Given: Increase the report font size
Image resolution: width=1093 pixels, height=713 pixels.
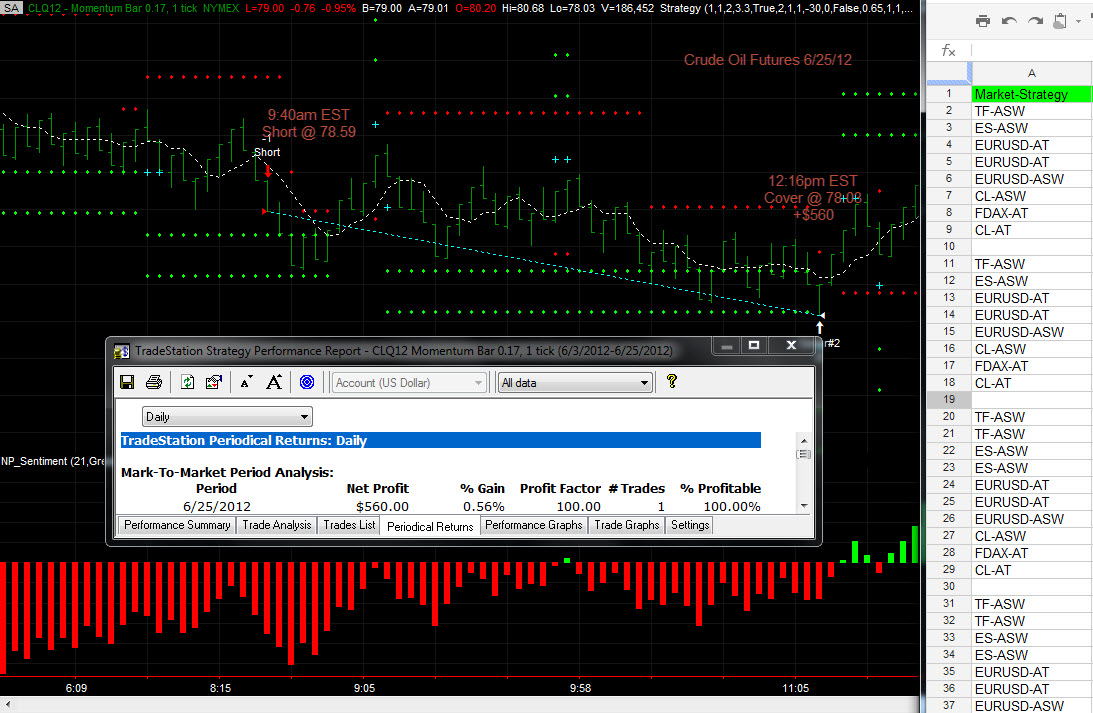Looking at the screenshot, I should pos(274,382).
